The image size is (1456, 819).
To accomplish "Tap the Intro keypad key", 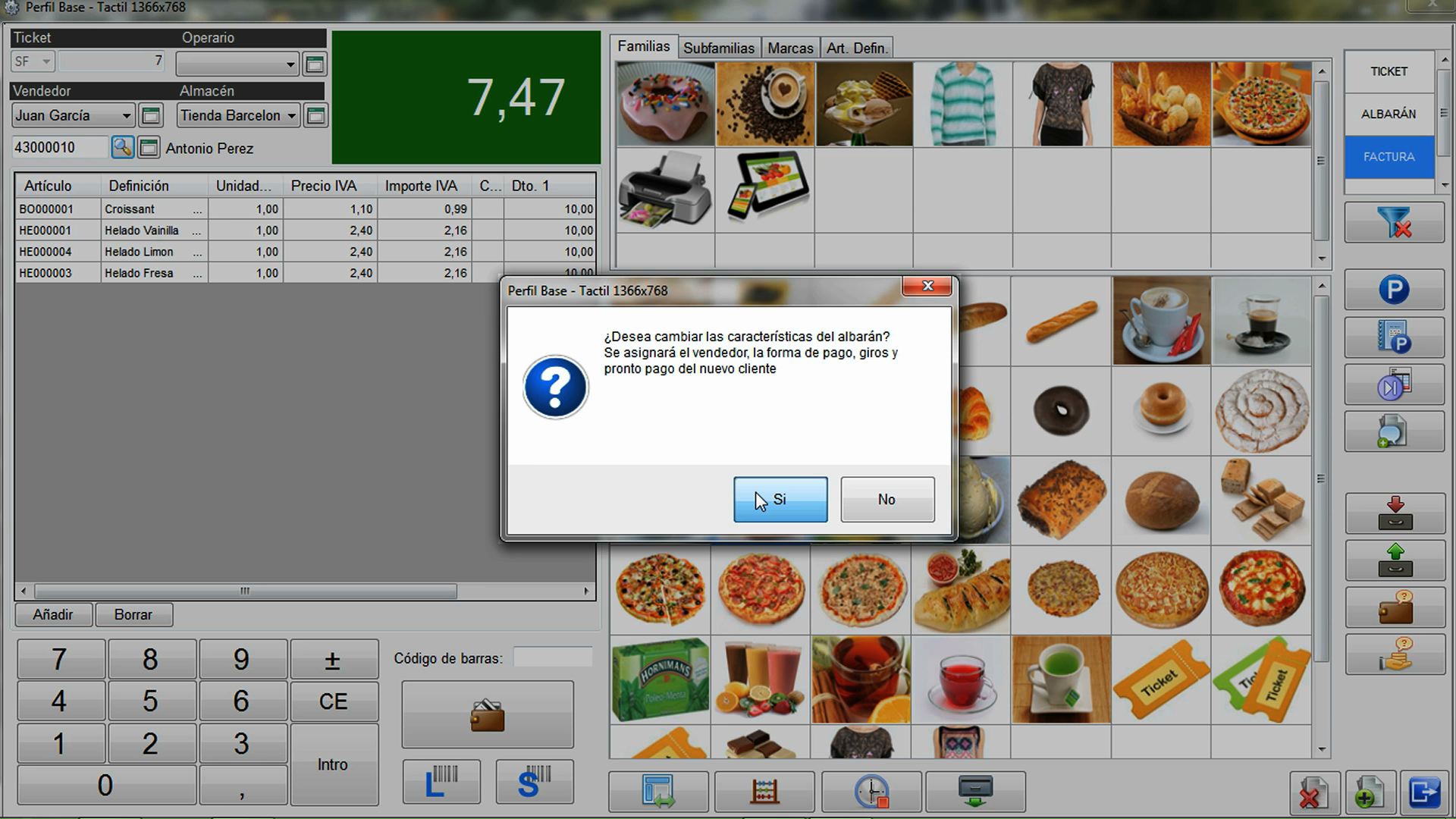I will coord(333,764).
